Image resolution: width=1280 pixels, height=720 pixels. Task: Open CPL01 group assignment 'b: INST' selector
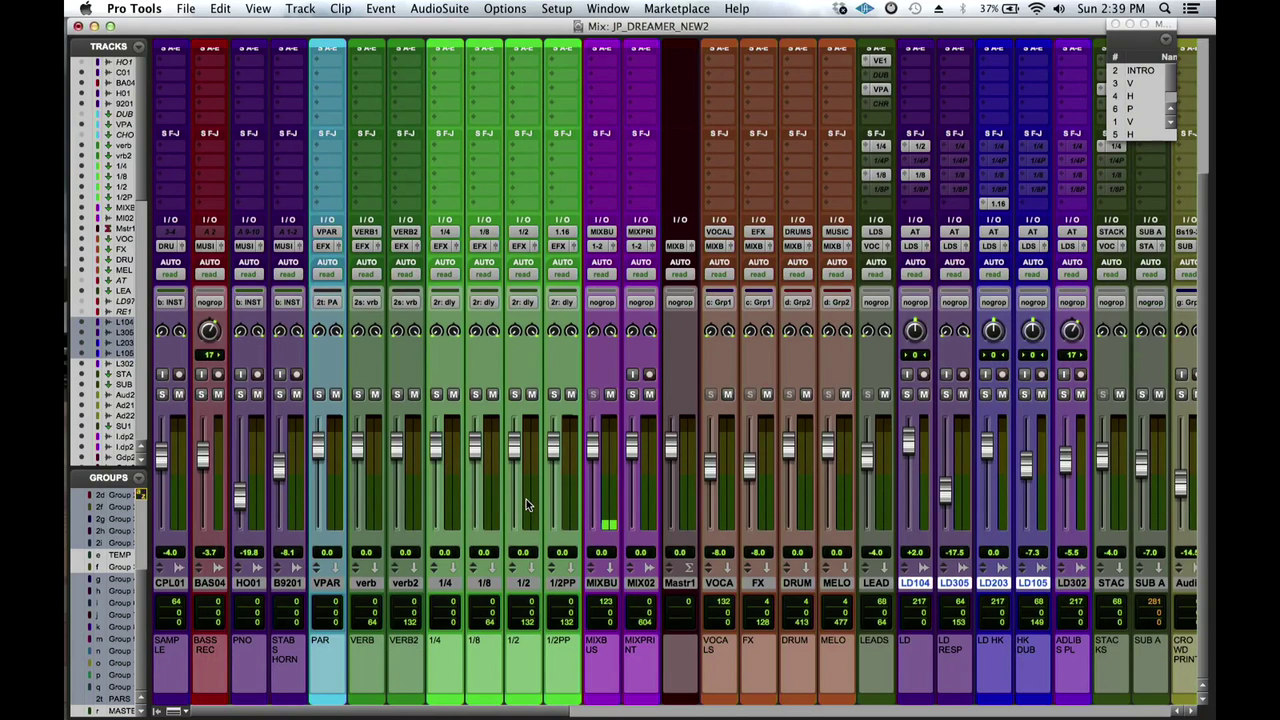click(170, 302)
